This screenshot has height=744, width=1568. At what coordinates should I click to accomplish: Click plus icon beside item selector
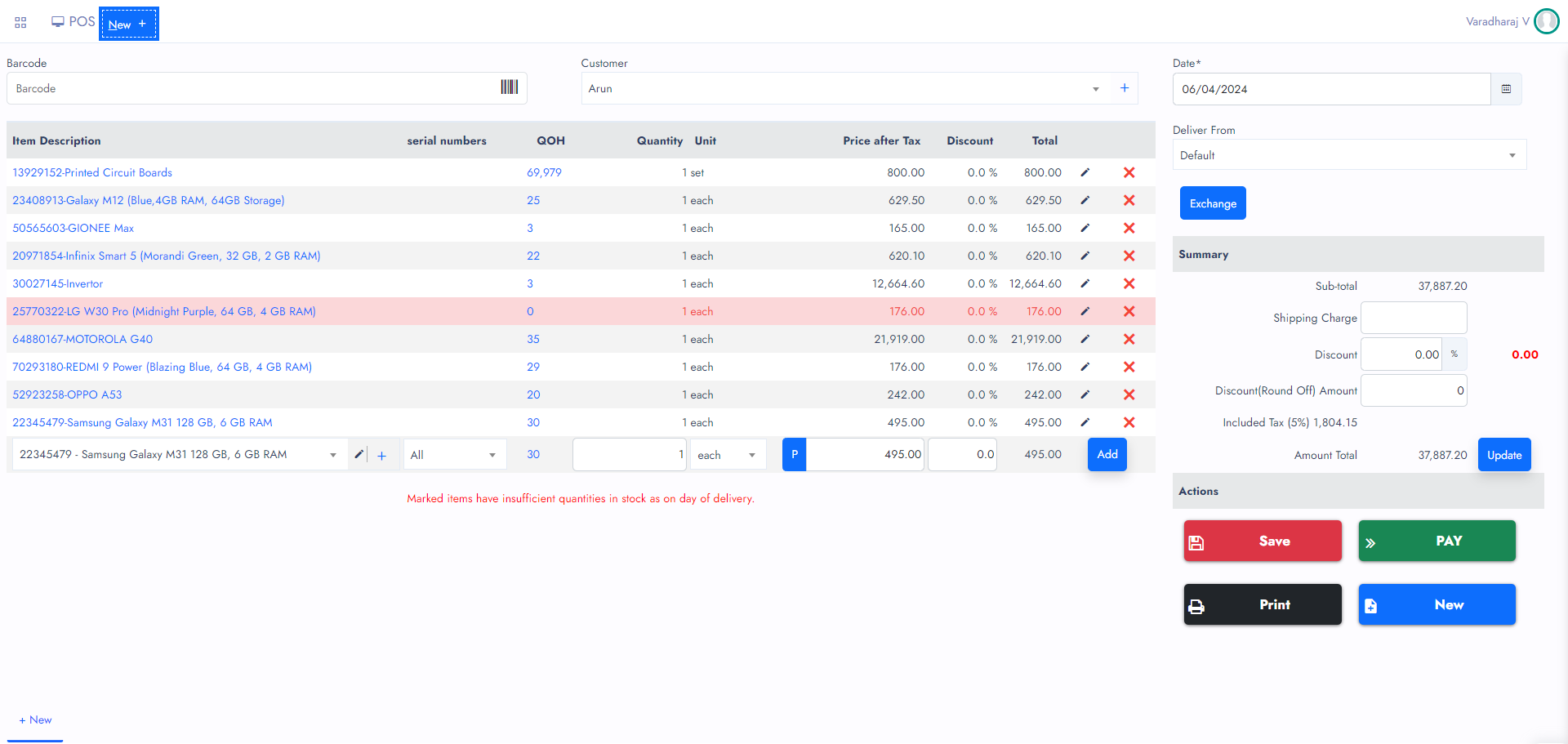[x=381, y=456]
